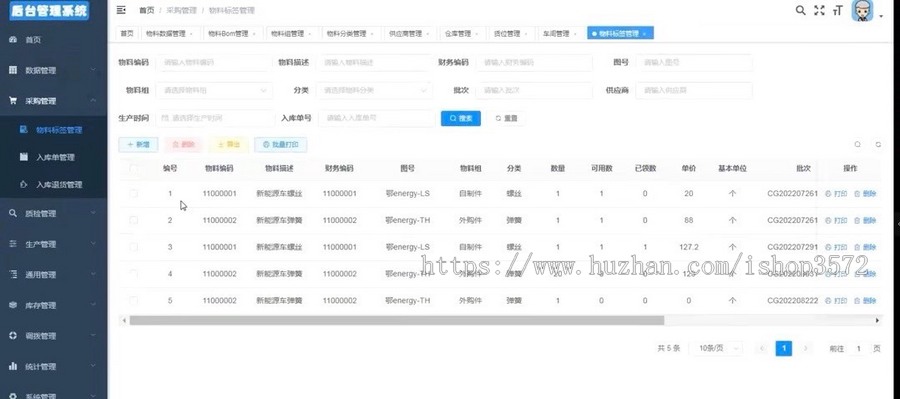900x399 pixels.
Task: Click the 通用管理 sidebar icon
Action: (x=13, y=274)
